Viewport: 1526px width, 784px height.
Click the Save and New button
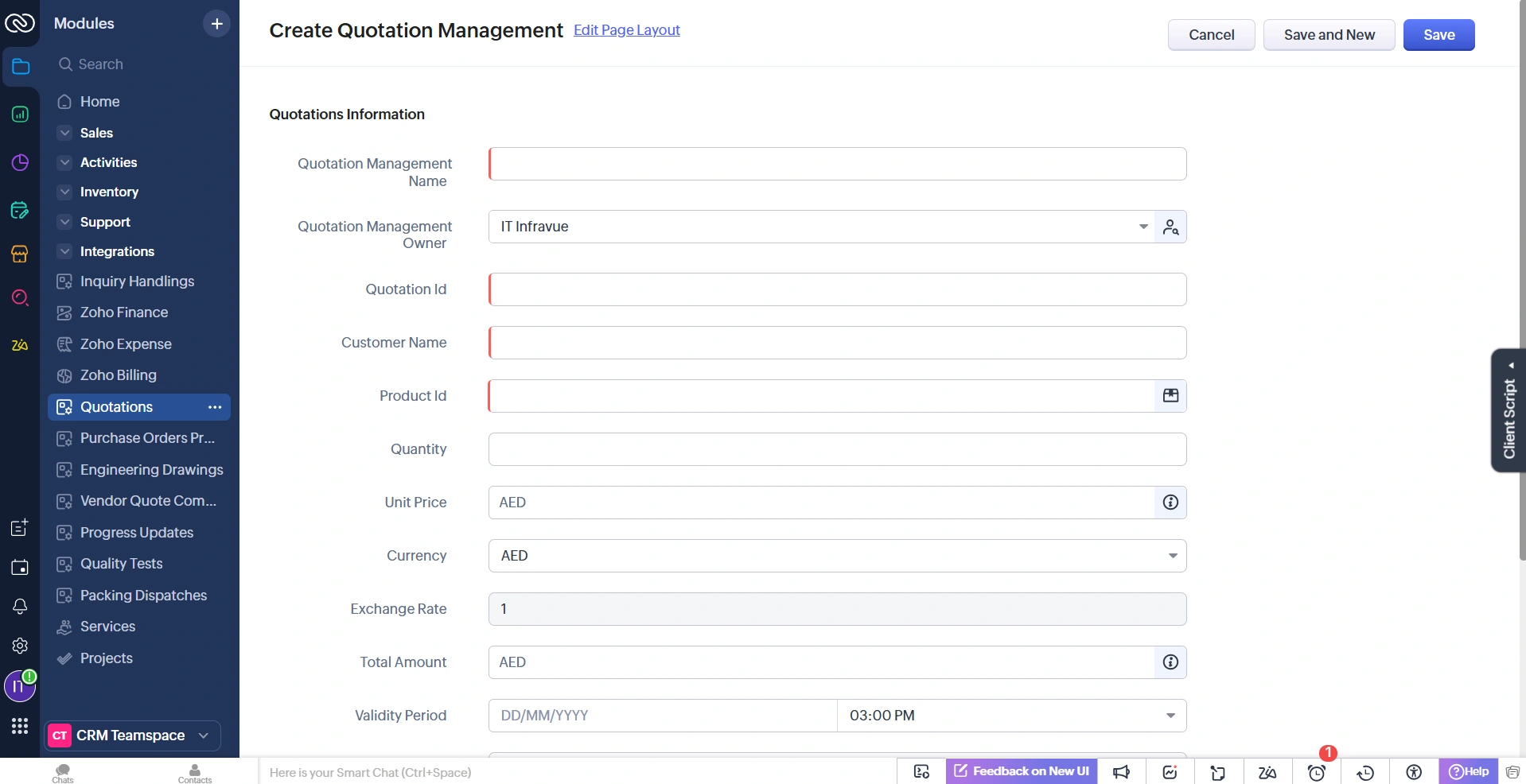tap(1329, 34)
